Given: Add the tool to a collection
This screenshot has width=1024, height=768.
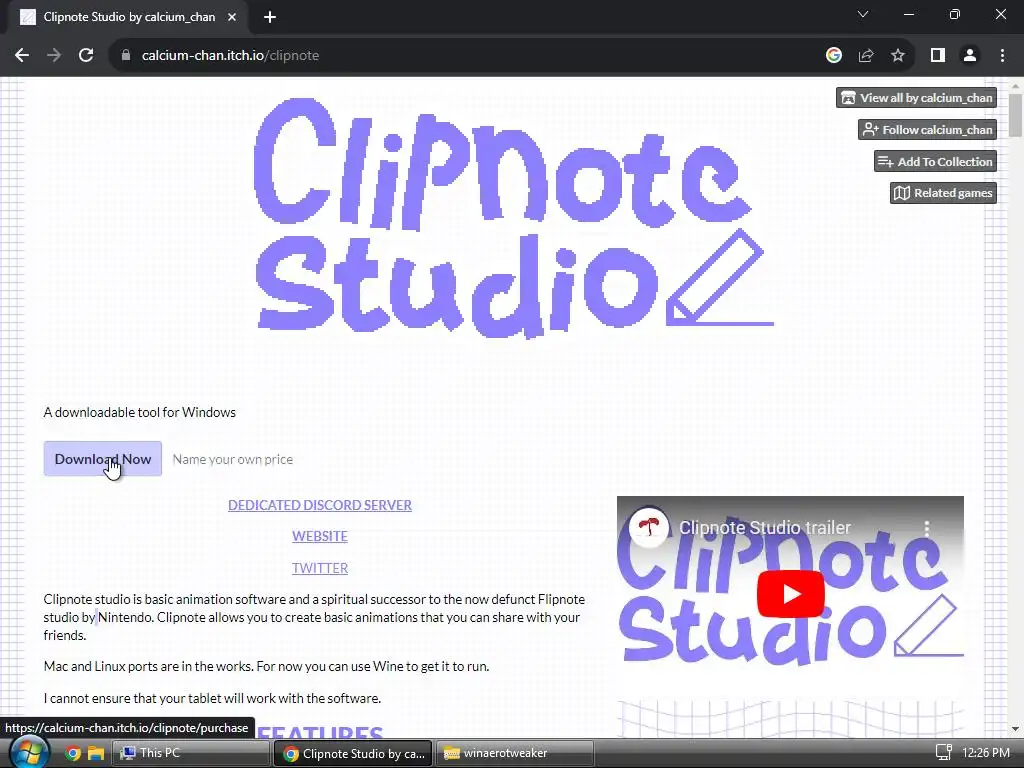Looking at the screenshot, I should (935, 161).
